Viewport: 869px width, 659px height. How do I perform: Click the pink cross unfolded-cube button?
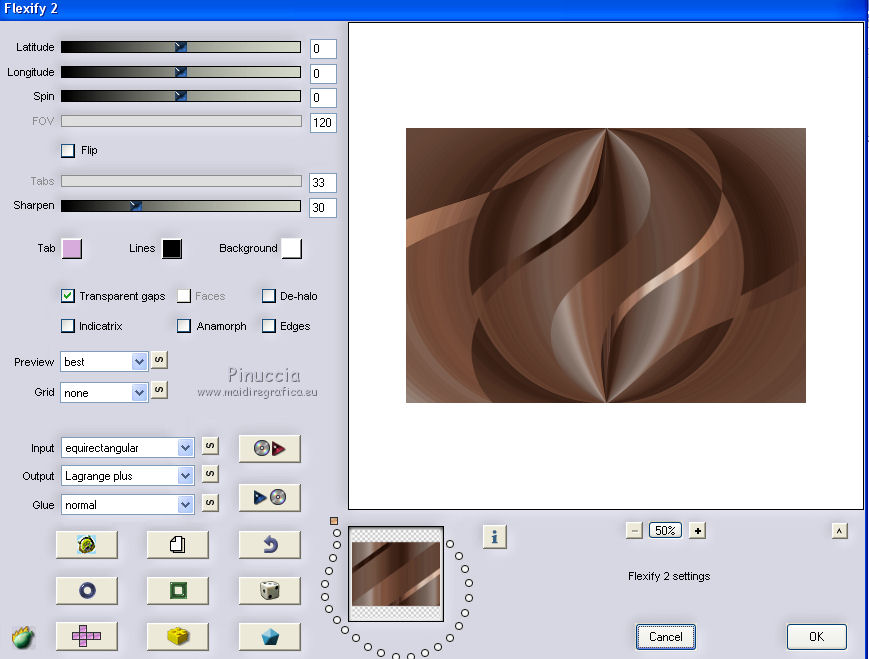click(86, 636)
